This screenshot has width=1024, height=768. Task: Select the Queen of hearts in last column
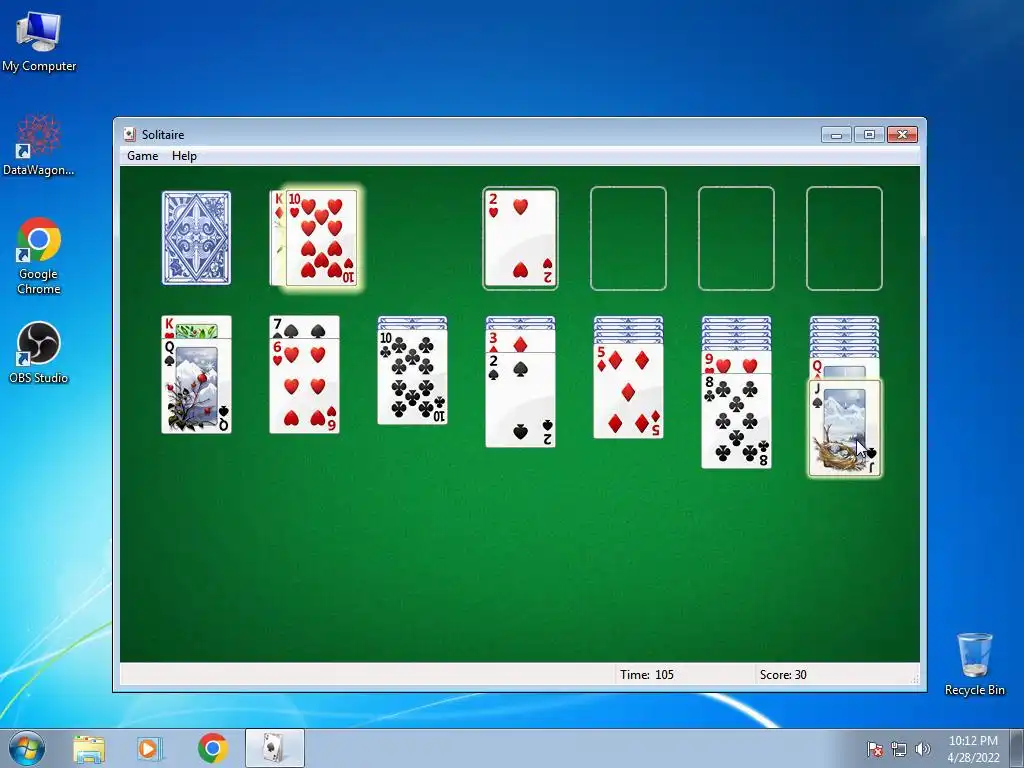point(844,369)
